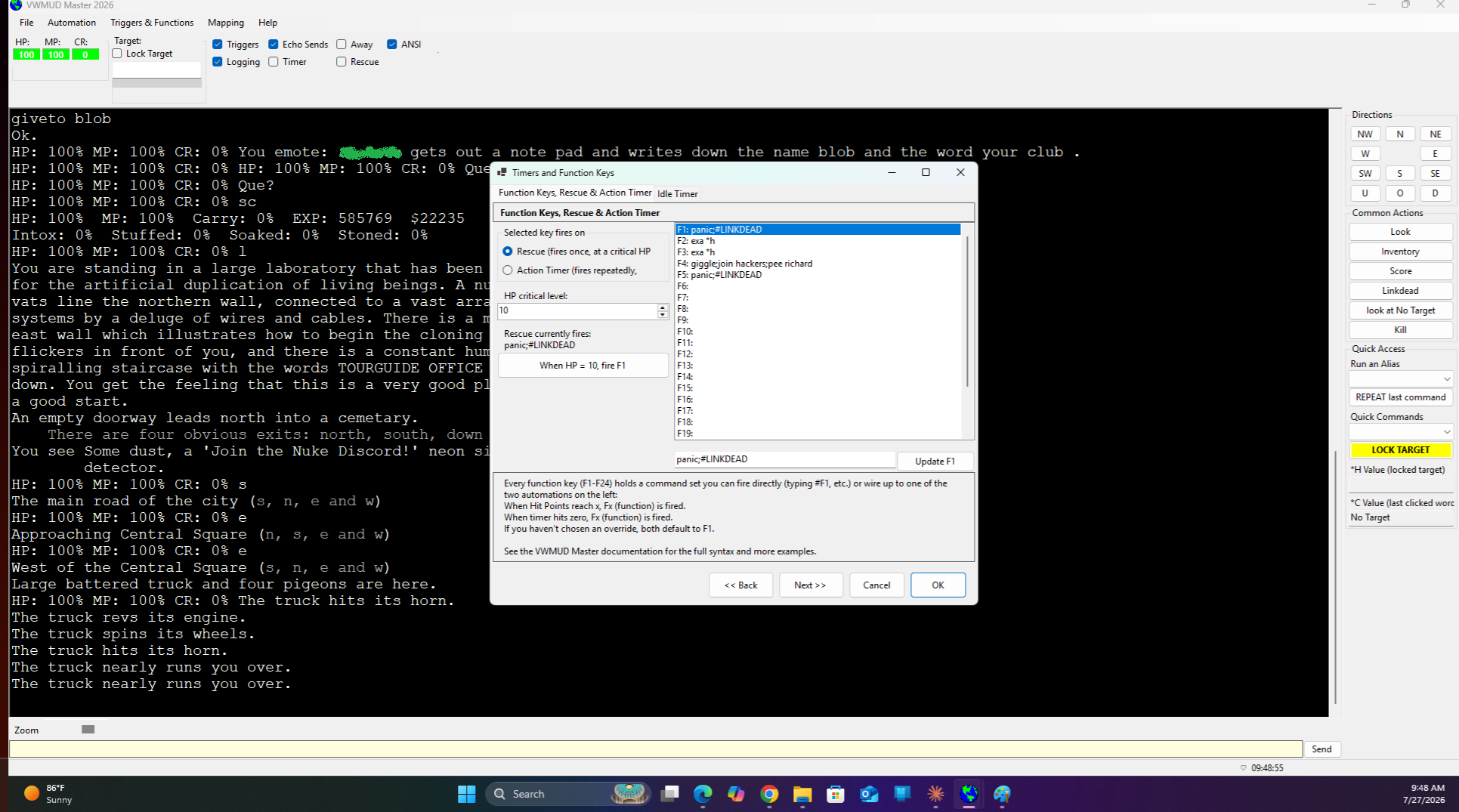Disable the Triggers checkbox
This screenshot has height=812, width=1459.
(x=218, y=45)
